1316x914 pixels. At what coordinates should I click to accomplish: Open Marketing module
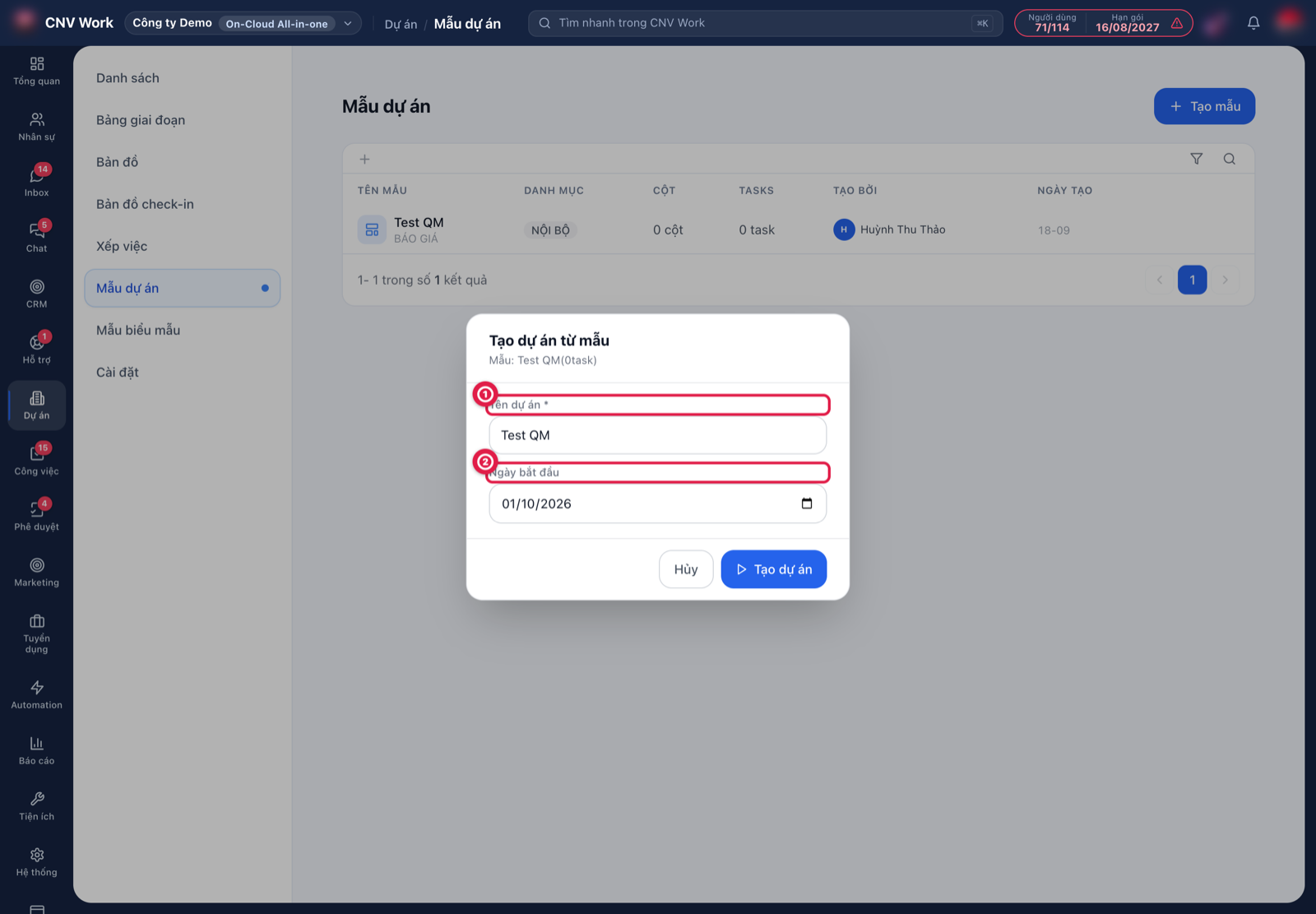coord(36,573)
